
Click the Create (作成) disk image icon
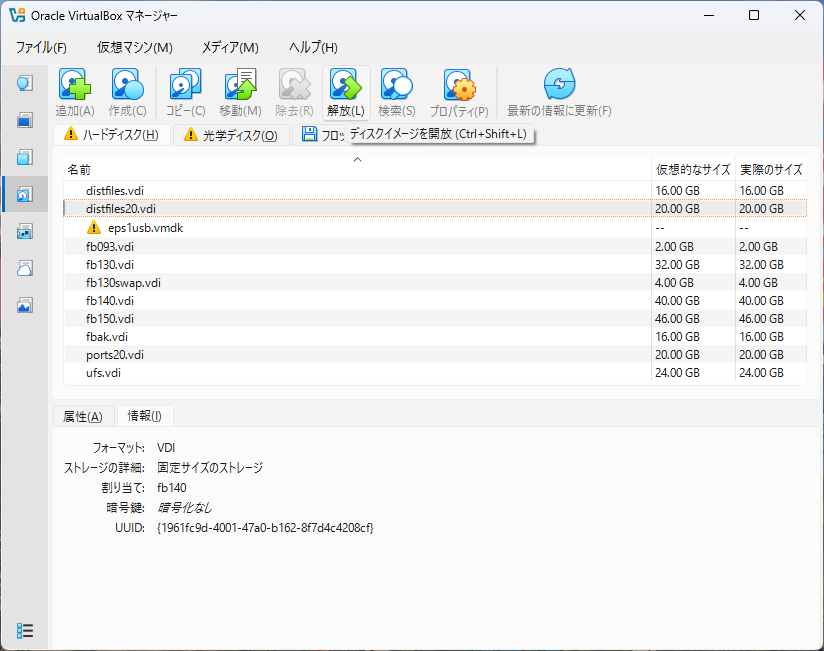point(127,84)
